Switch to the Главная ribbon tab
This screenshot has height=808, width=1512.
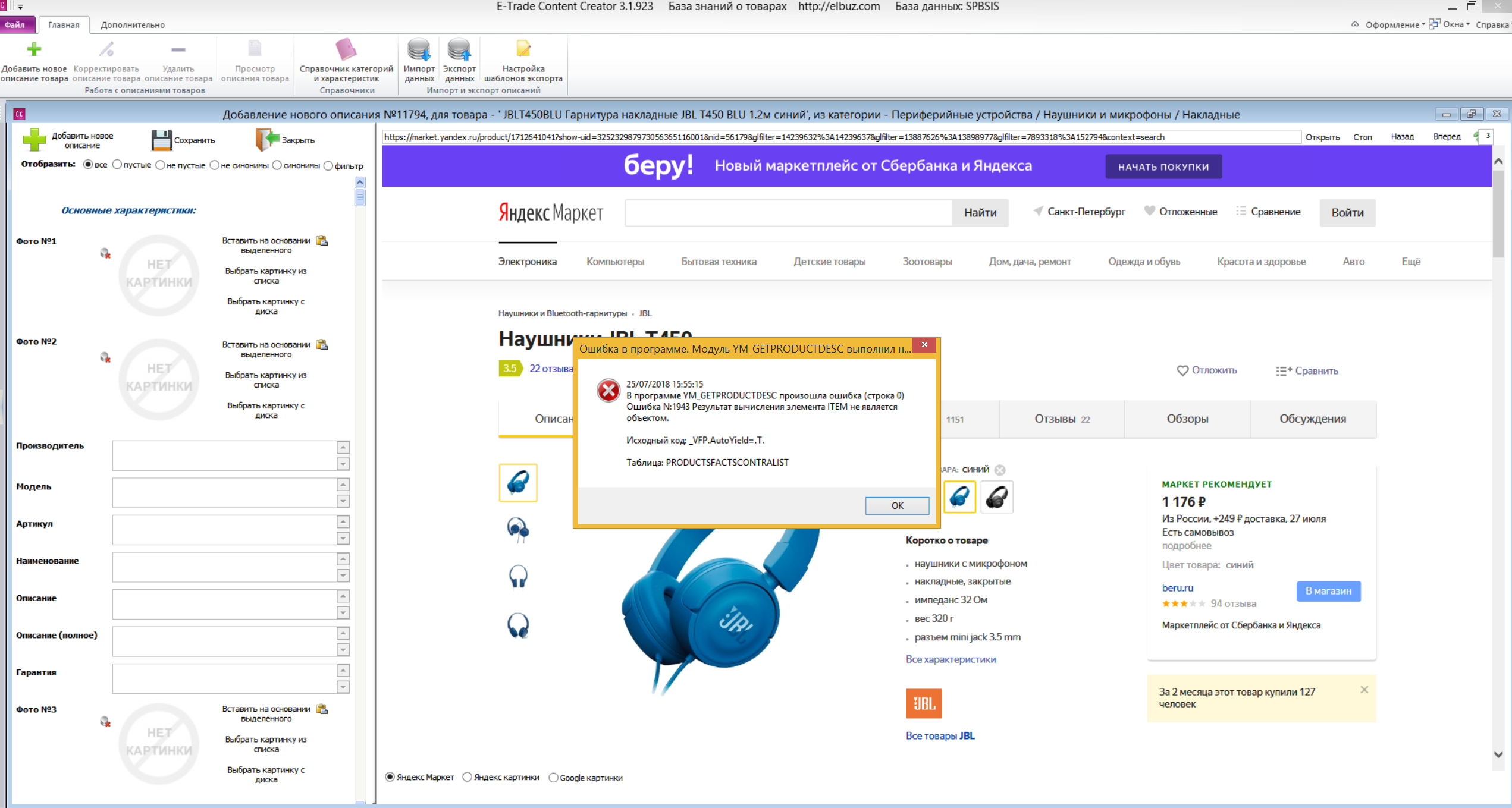64,25
